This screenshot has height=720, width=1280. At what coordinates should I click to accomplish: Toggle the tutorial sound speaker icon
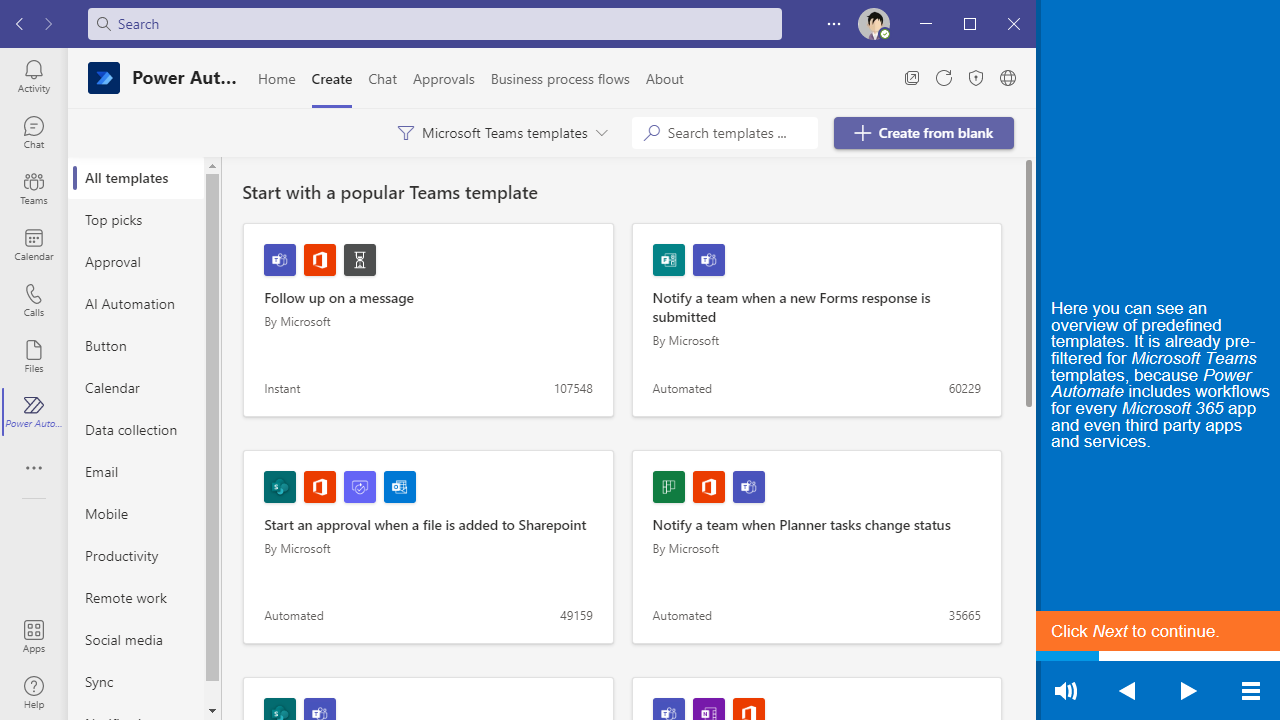(x=1066, y=691)
